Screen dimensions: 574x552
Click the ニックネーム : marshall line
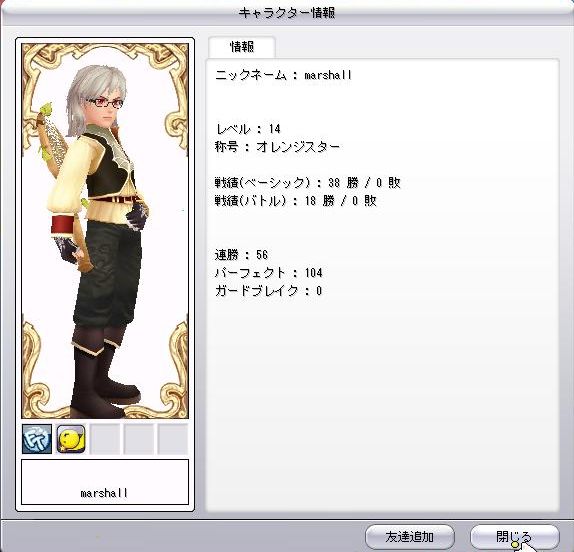tap(284, 75)
